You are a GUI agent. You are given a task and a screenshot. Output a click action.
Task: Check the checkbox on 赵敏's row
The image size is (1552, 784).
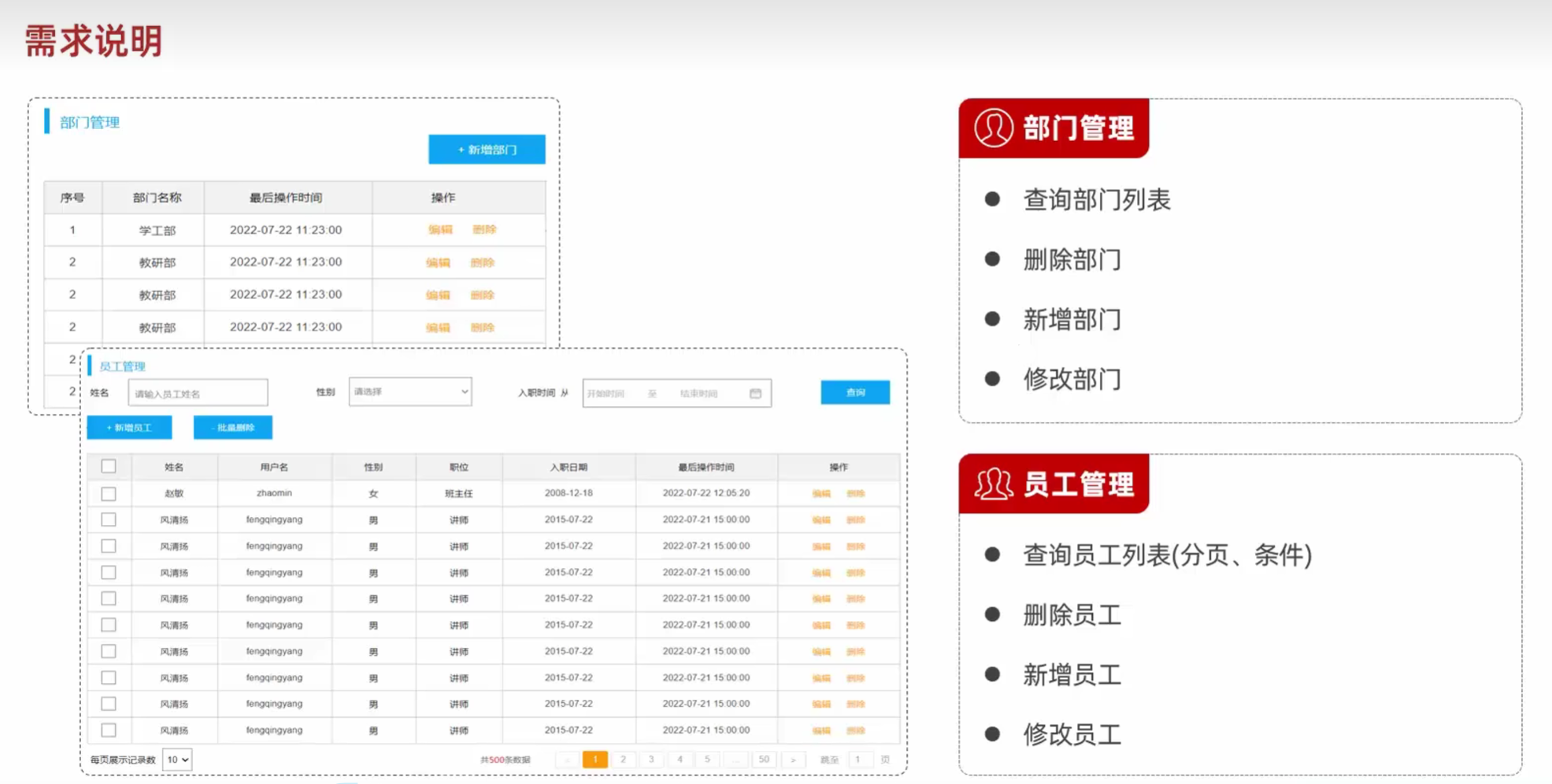pos(108,493)
